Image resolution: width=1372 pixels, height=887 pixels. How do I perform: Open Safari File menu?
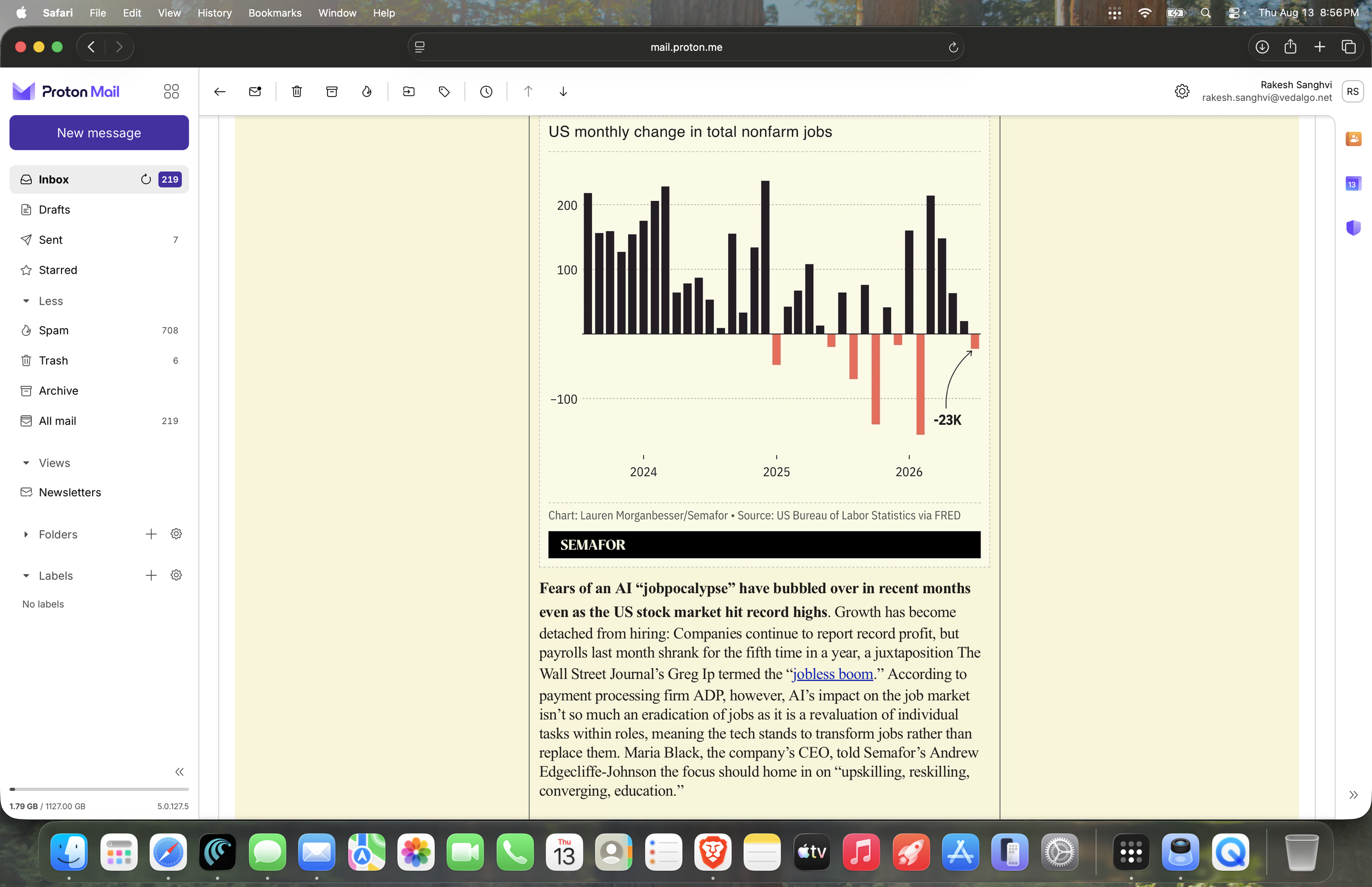97,13
